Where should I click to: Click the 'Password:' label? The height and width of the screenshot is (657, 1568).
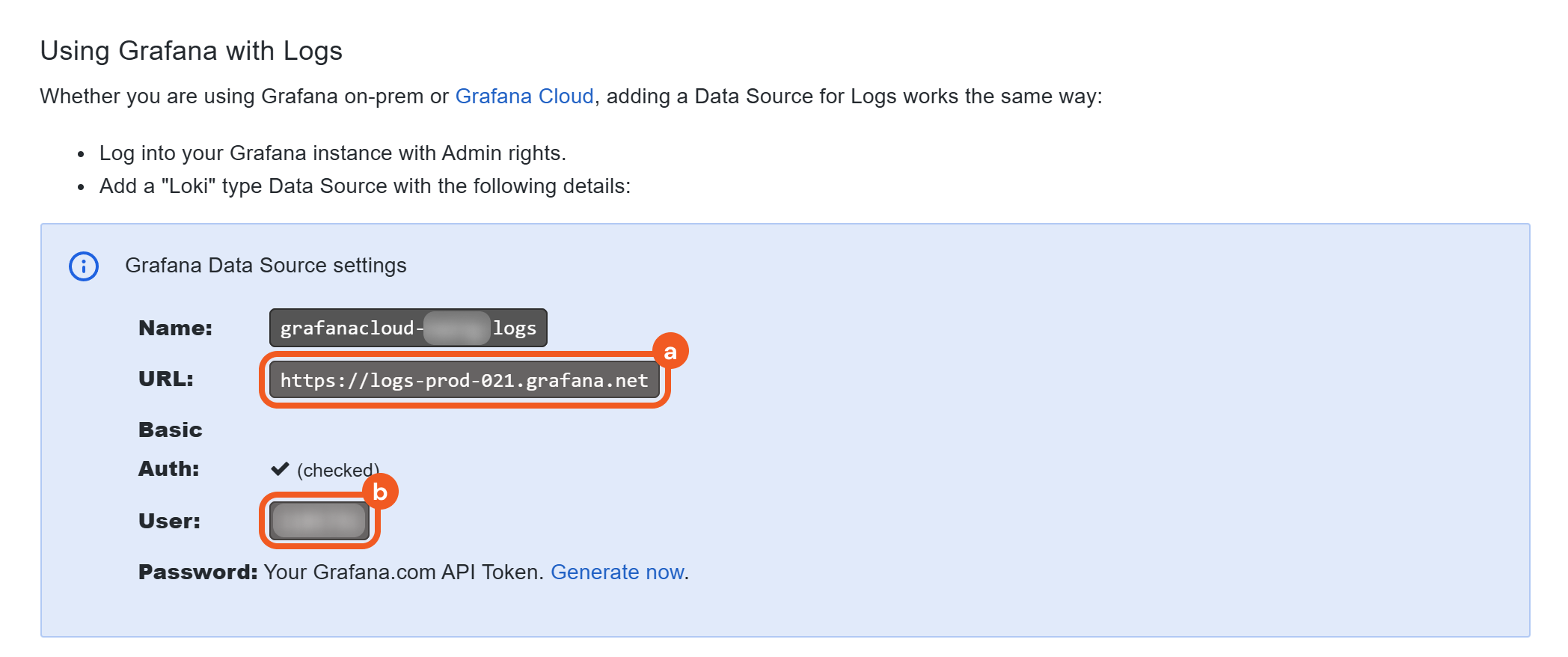(x=197, y=572)
